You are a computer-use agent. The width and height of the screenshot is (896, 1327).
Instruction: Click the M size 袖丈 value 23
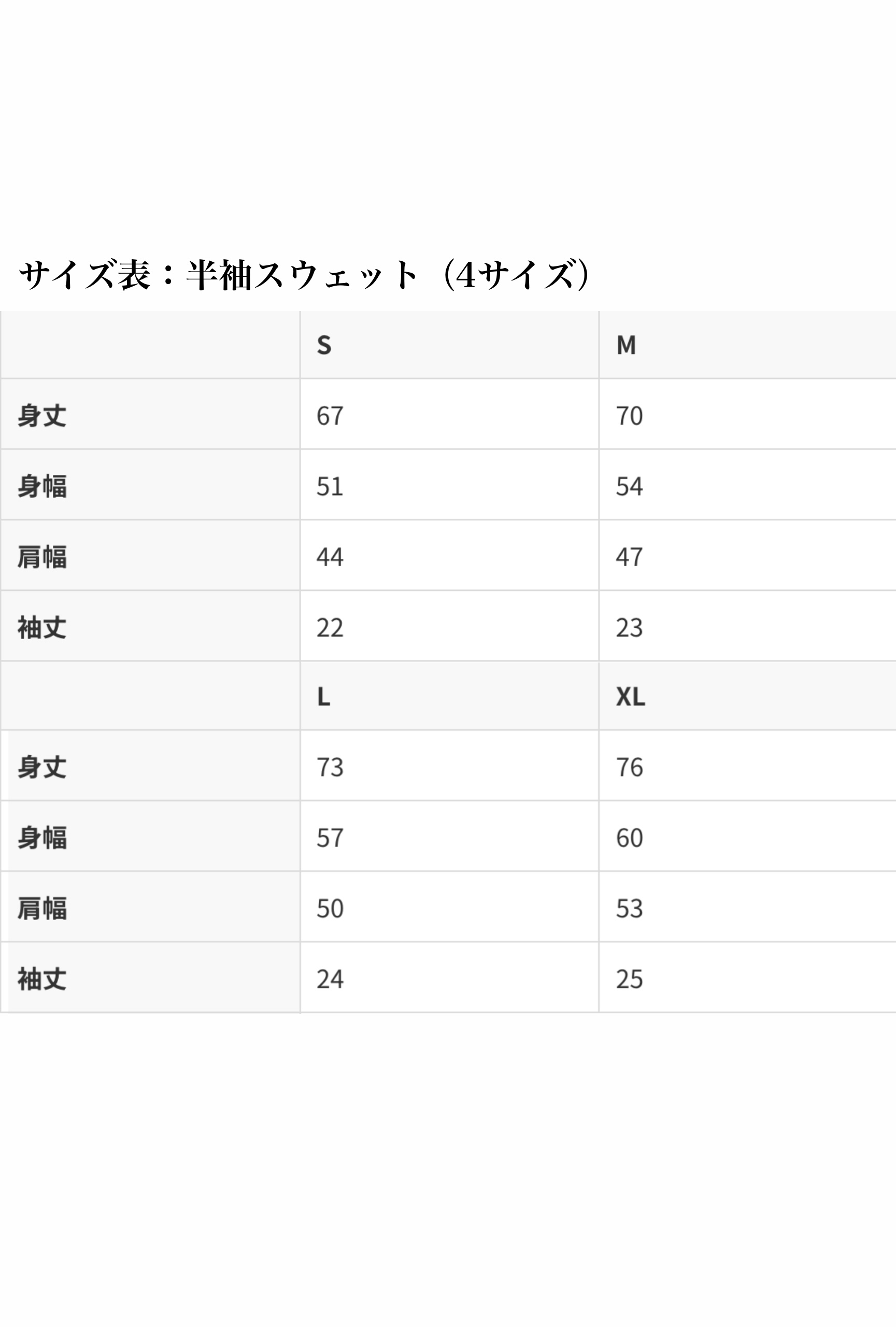tap(629, 628)
